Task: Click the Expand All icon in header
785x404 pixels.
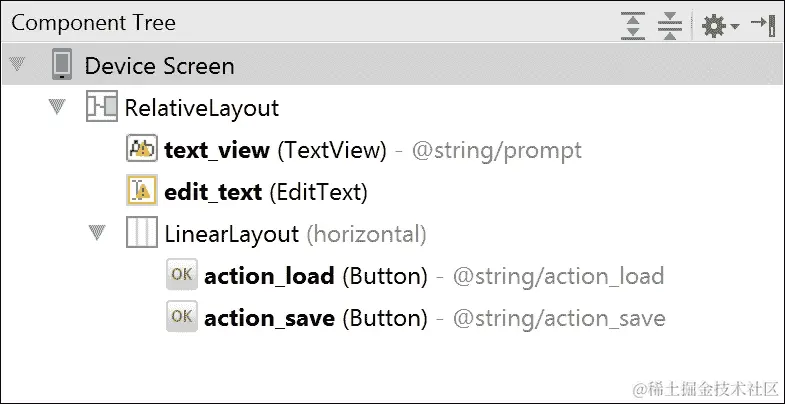Action: tap(633, 24)
